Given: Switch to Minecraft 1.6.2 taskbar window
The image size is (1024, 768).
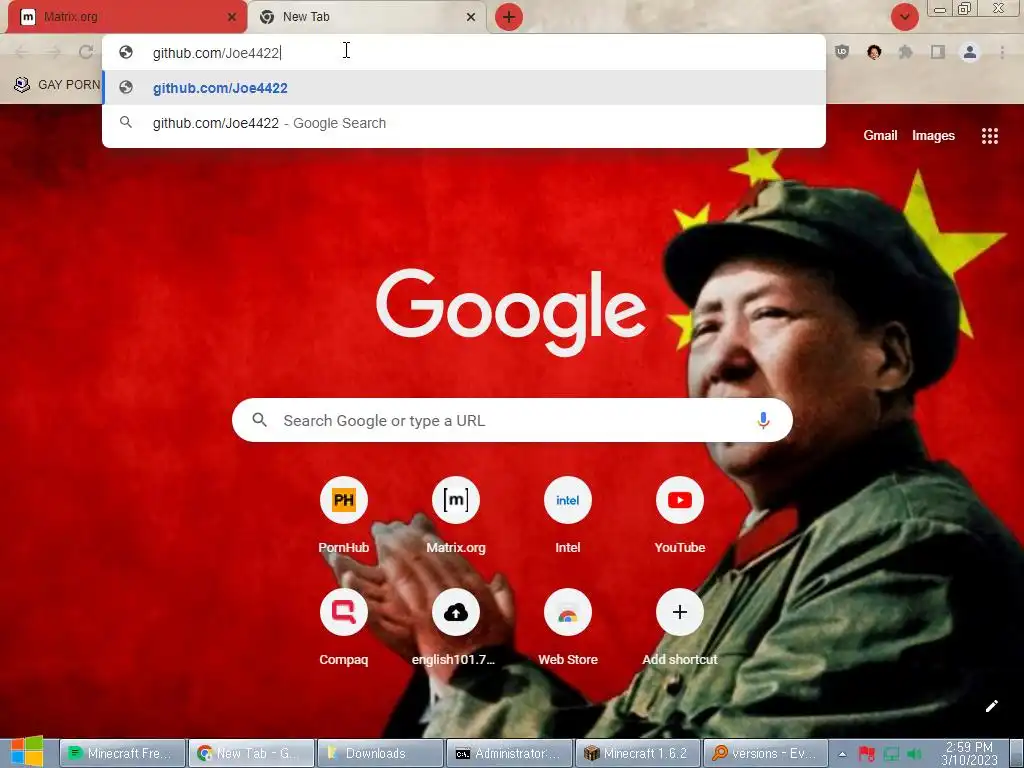Looking at the screenshot, I should point(638,753).
